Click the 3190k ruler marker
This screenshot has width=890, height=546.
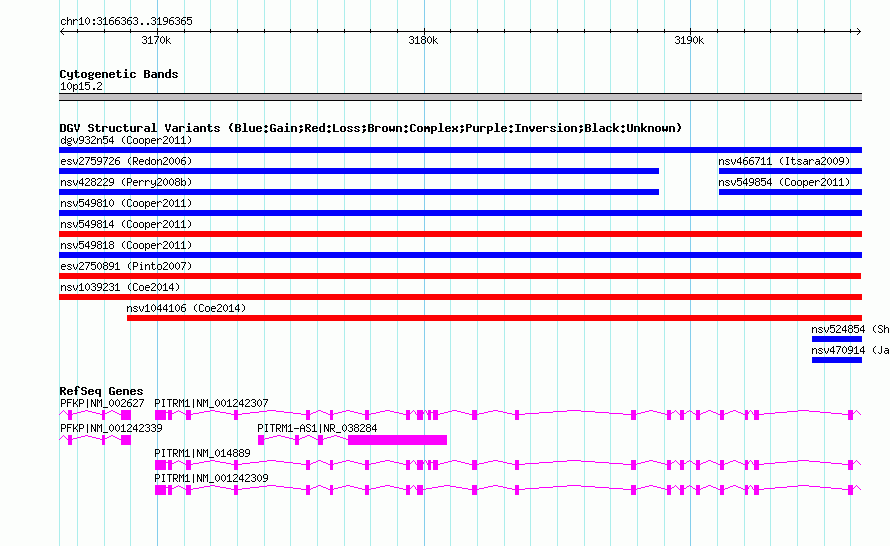pyautogui.click(x=689, y=40)
